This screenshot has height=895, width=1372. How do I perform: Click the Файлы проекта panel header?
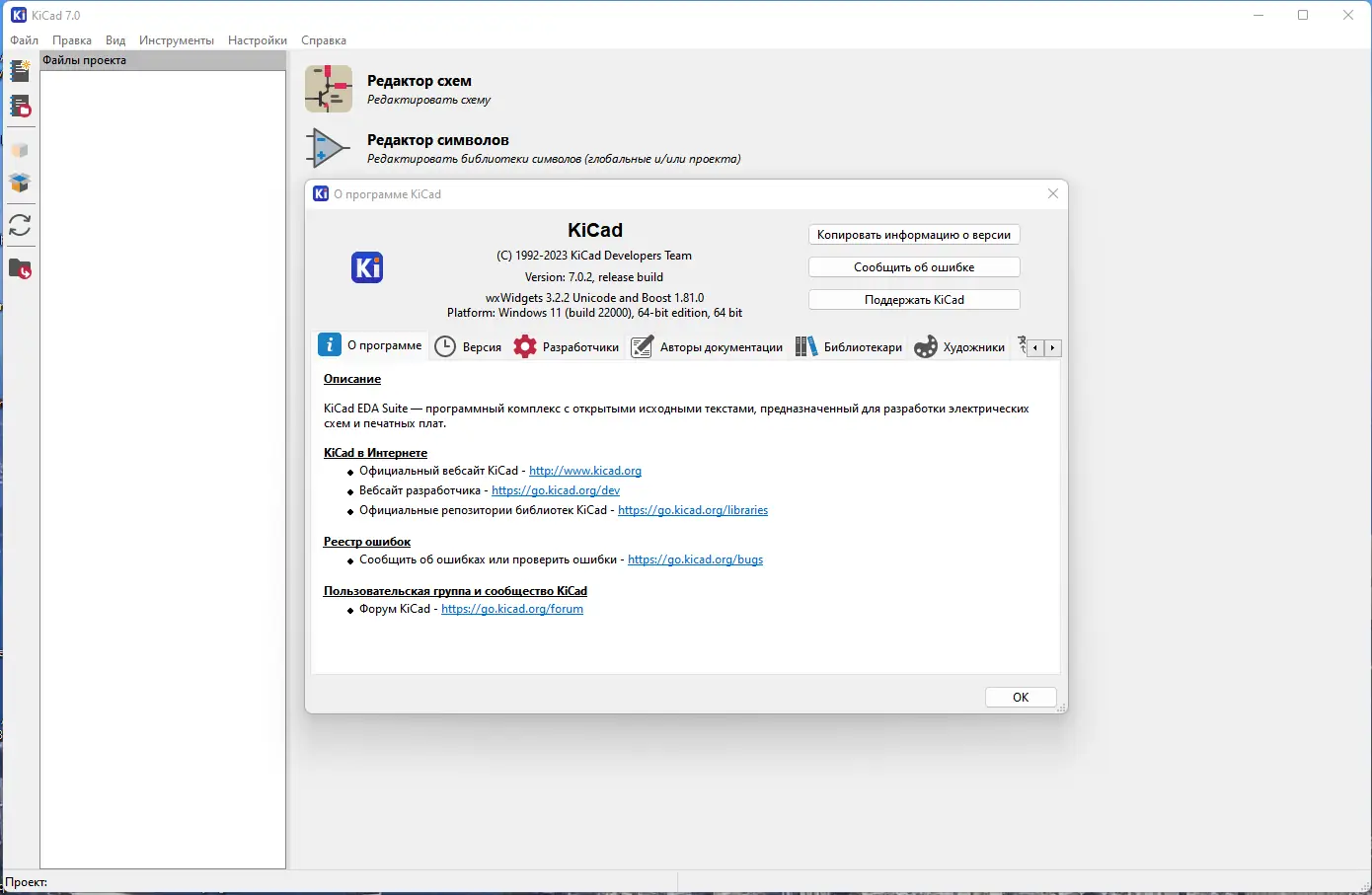(x=163, y=60)
